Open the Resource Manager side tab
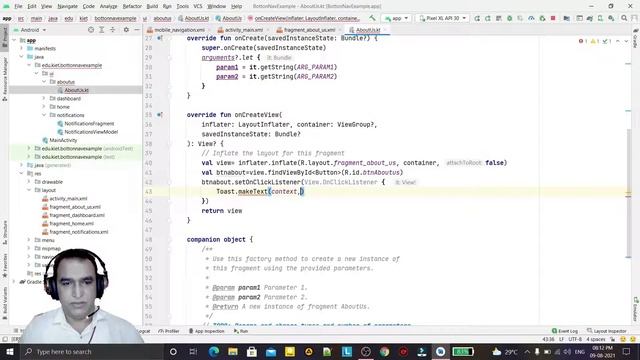640x360 pixels. click(4, 79)
